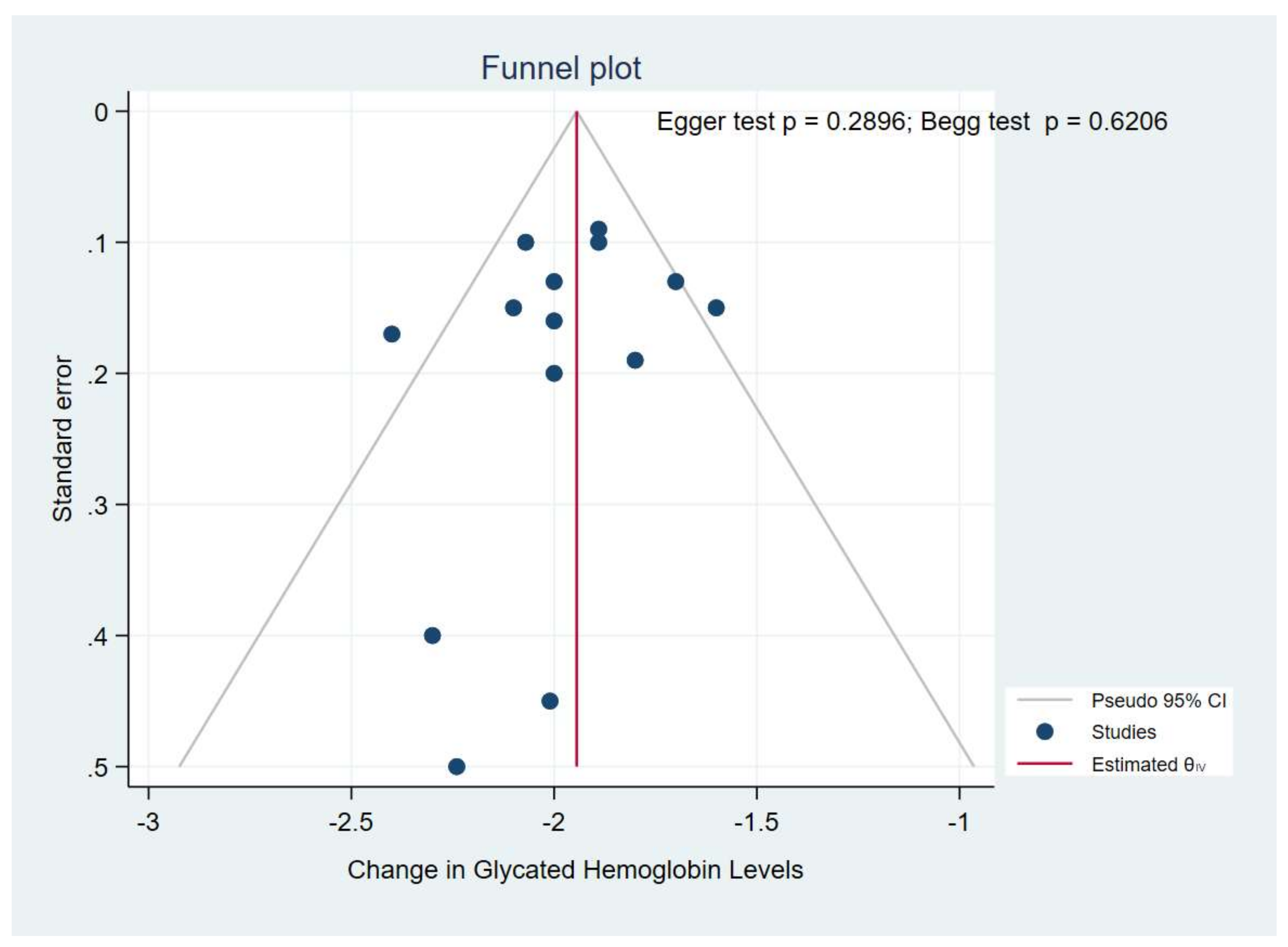Click the -2.5 x-axis tick label
The height and width of the screenshot is (947, 1288).
(351, 822)
